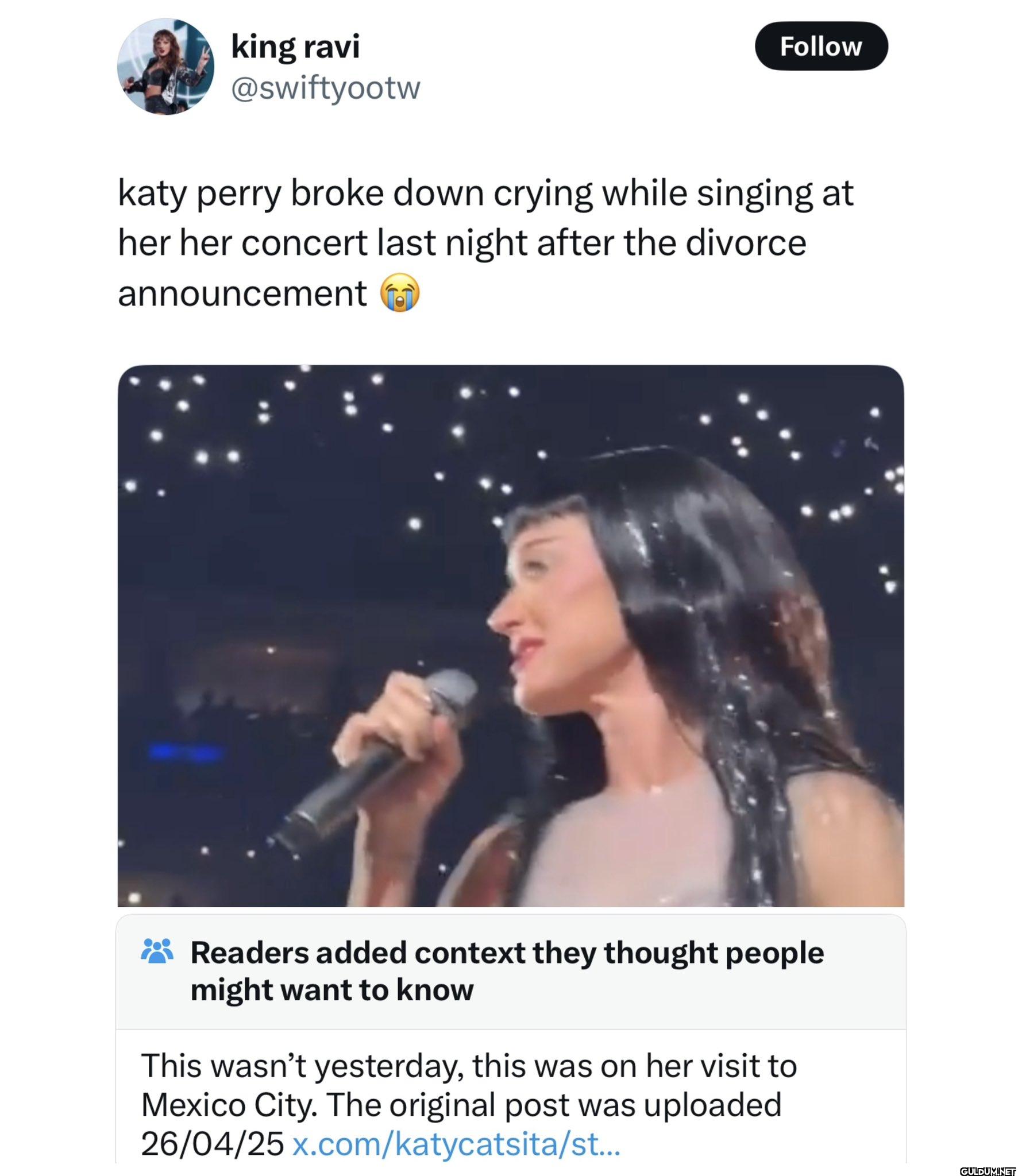The image size is (1018, 1176).
Task: Open the x.com/katycatsita link
Action: click(456, 1144)
